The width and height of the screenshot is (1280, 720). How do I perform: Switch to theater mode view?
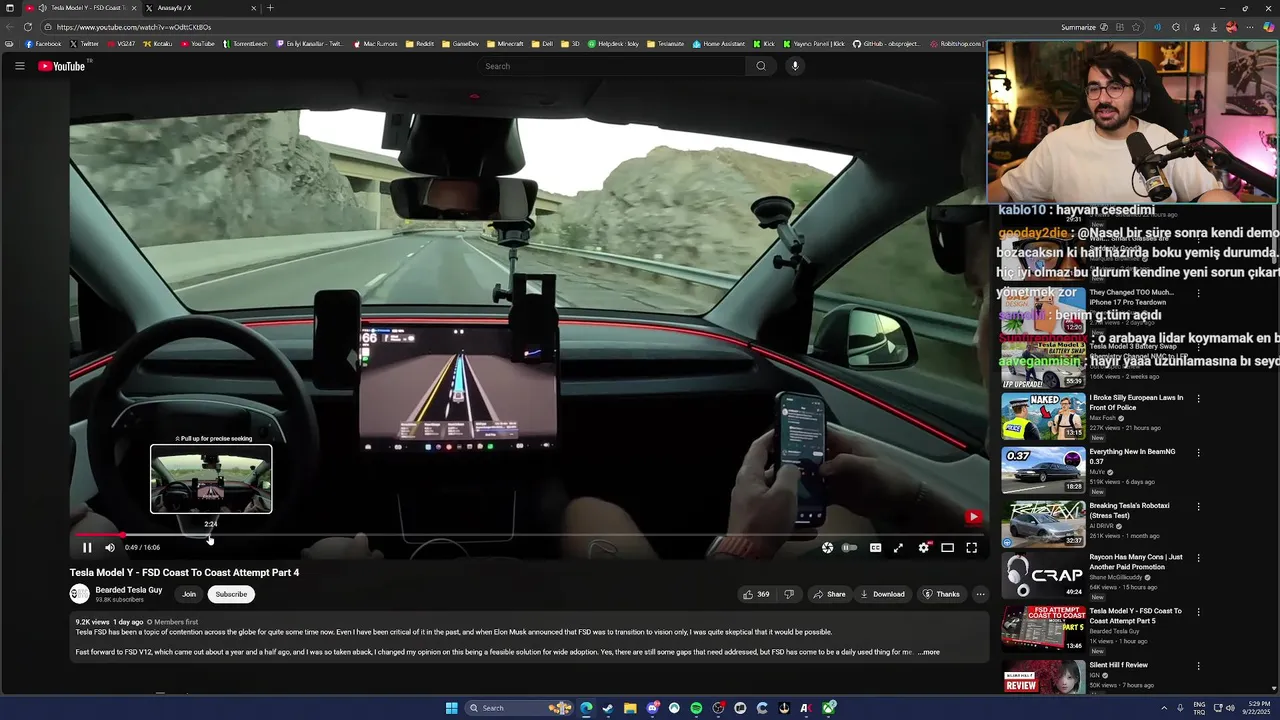click(947, 547)
